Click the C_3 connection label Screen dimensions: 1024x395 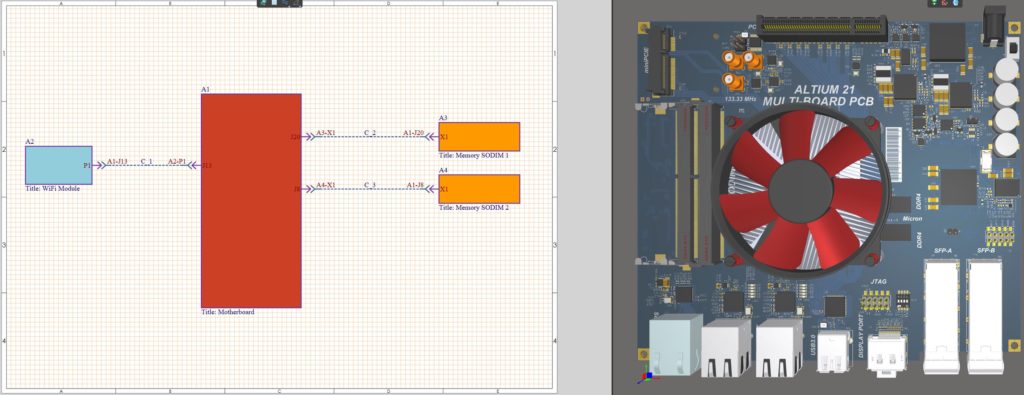coord(370,185)
